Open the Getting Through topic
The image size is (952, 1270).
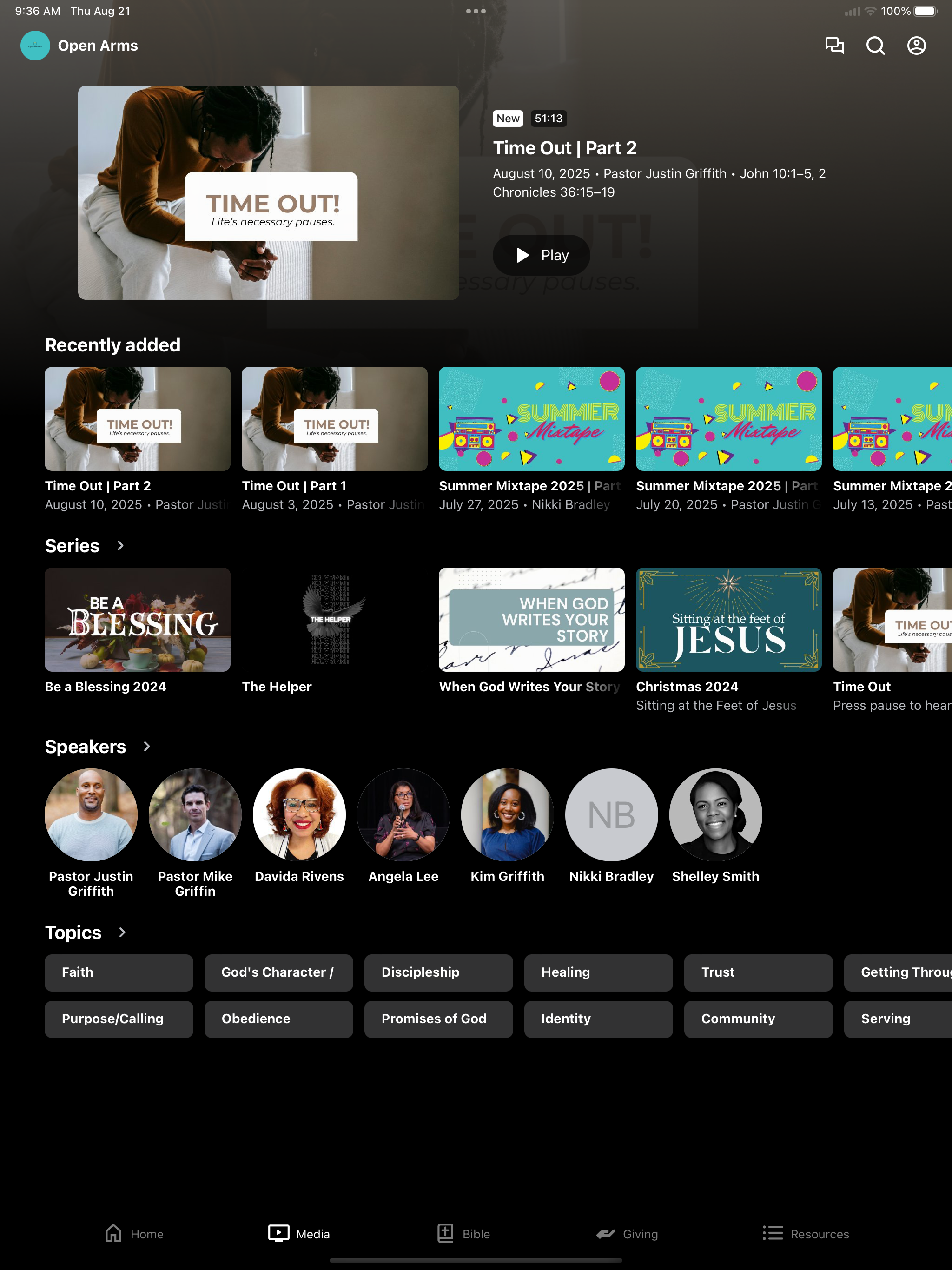(x=898, y=972)
